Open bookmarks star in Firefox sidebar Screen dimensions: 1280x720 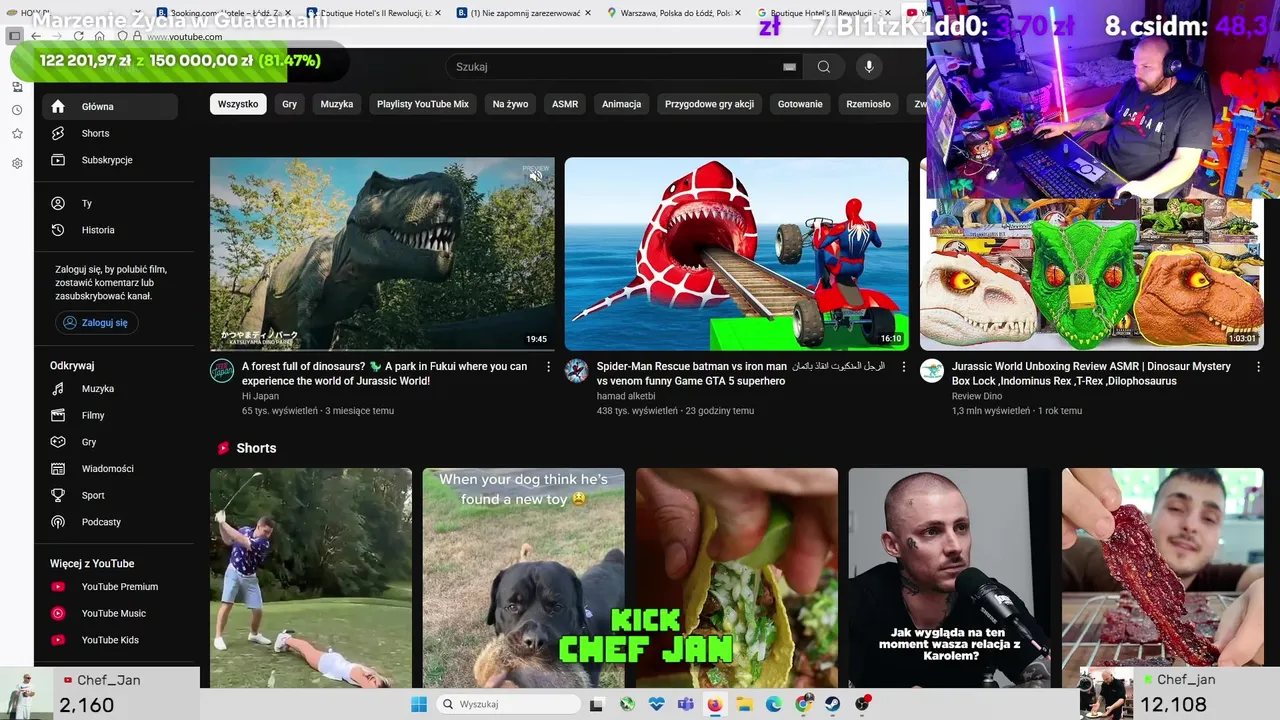(x=17, y=134)
